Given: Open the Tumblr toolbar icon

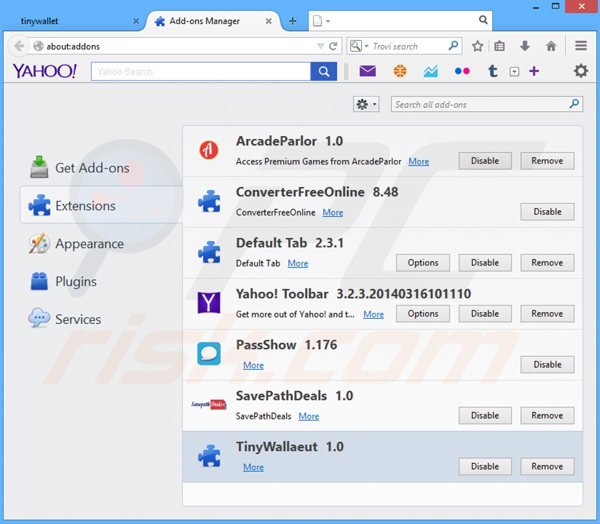Looking at the screenshot, I should [493, 71].
